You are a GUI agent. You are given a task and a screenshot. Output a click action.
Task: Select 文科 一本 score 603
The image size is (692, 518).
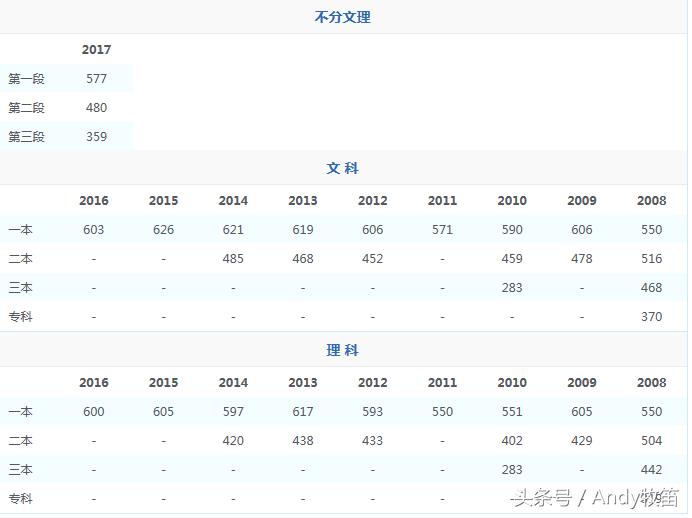pos(94,230)
